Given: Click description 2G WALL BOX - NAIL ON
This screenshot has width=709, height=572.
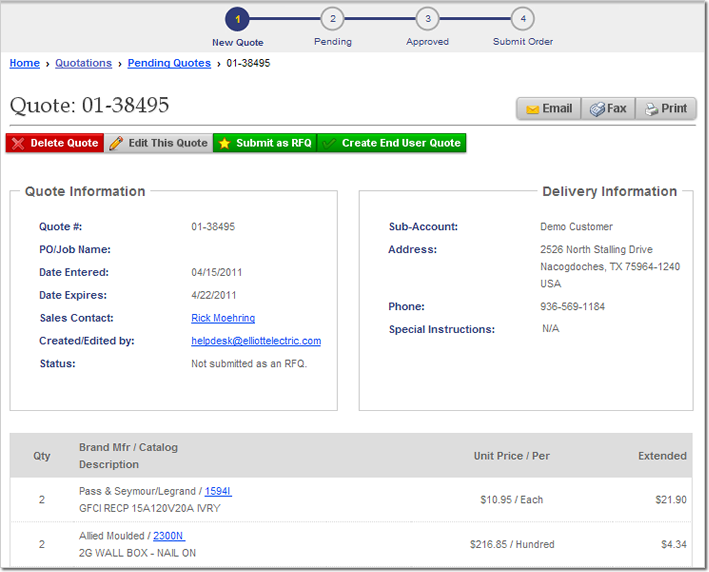Looking at the screenshot, I should pos(137,553).
